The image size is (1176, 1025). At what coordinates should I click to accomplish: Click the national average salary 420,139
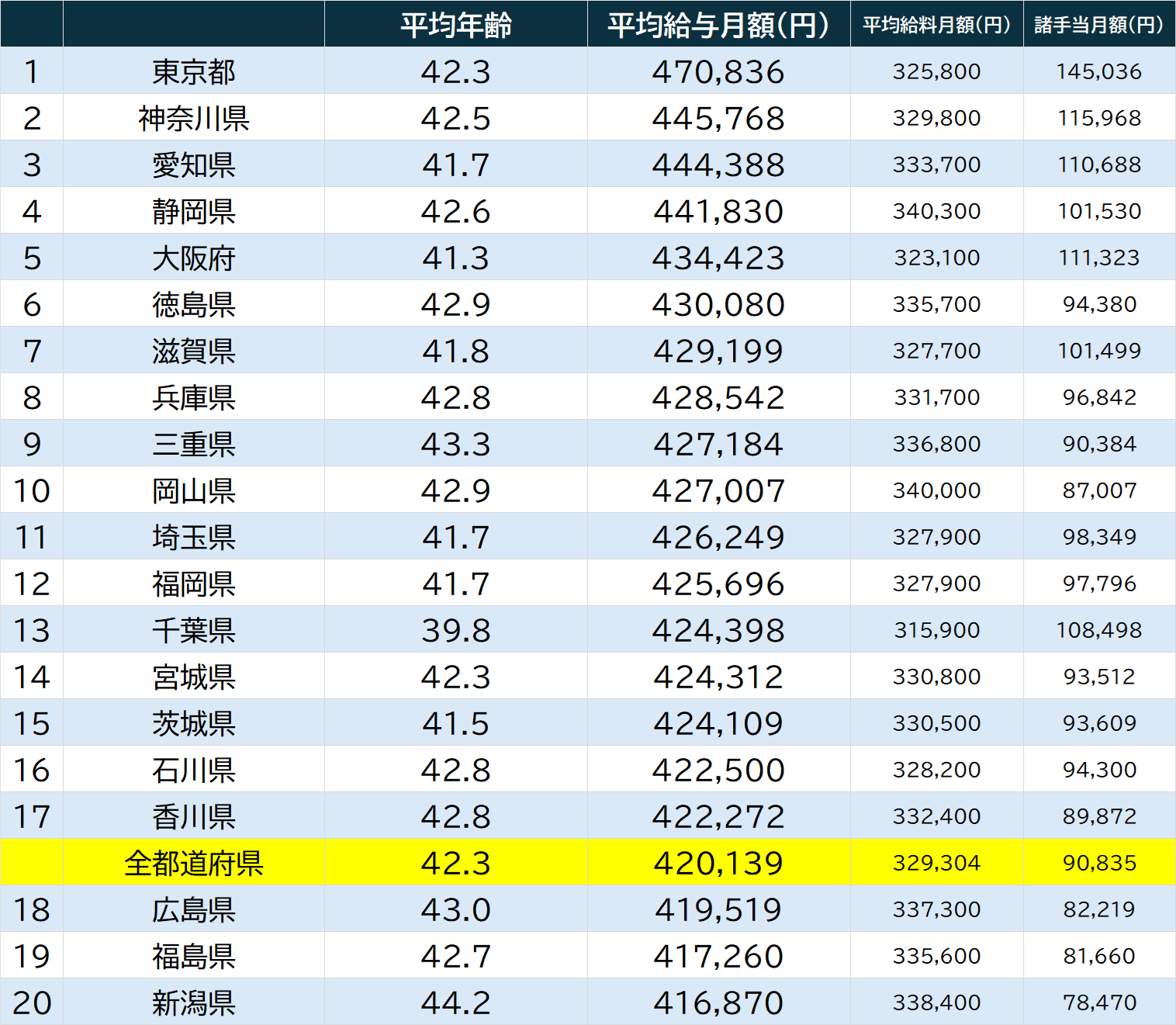pos(718,863)
